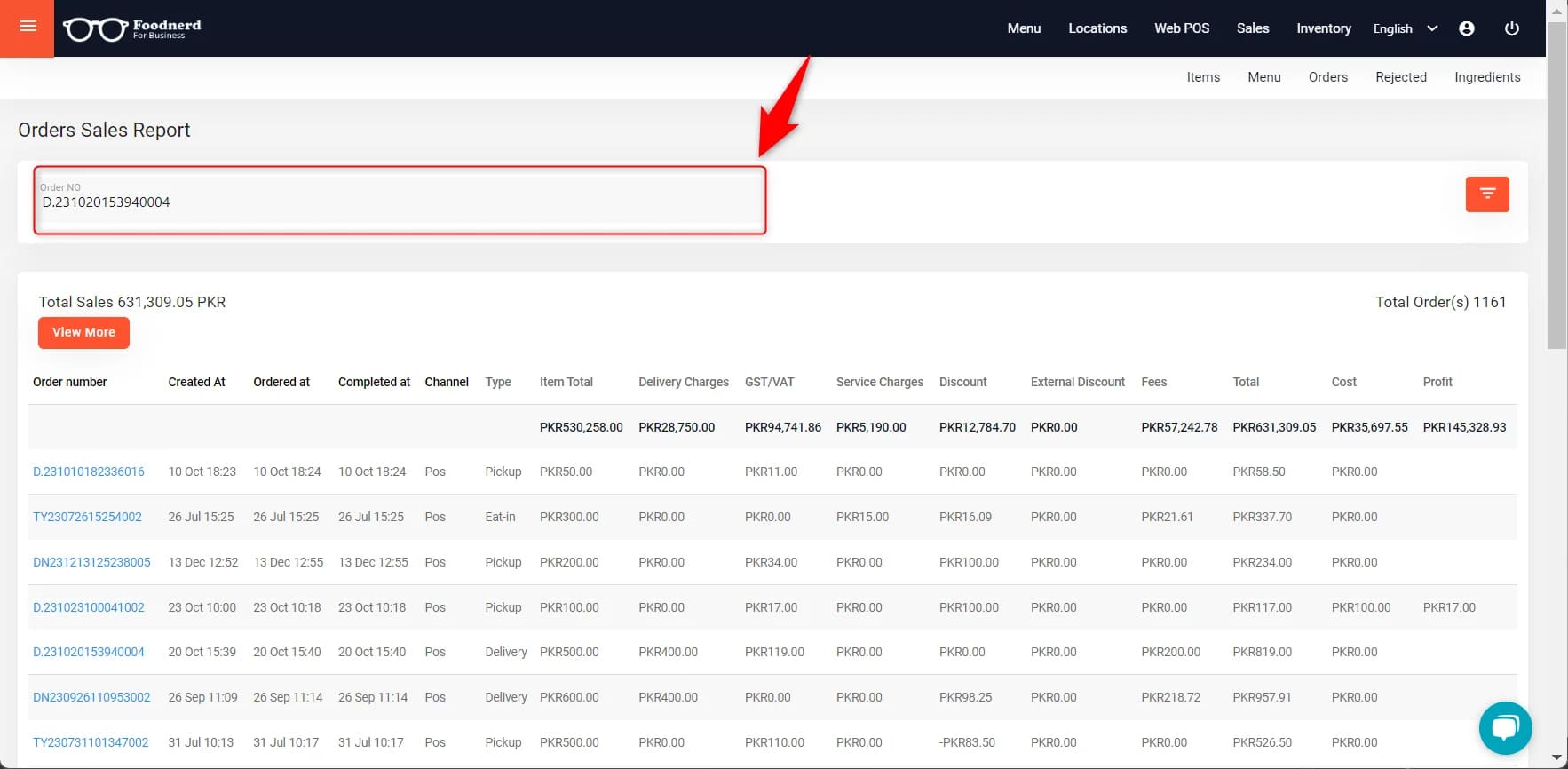The width and height of the screenshot is (1568, 769).
Task: Click the Channel column header
Action: point(447,382)
